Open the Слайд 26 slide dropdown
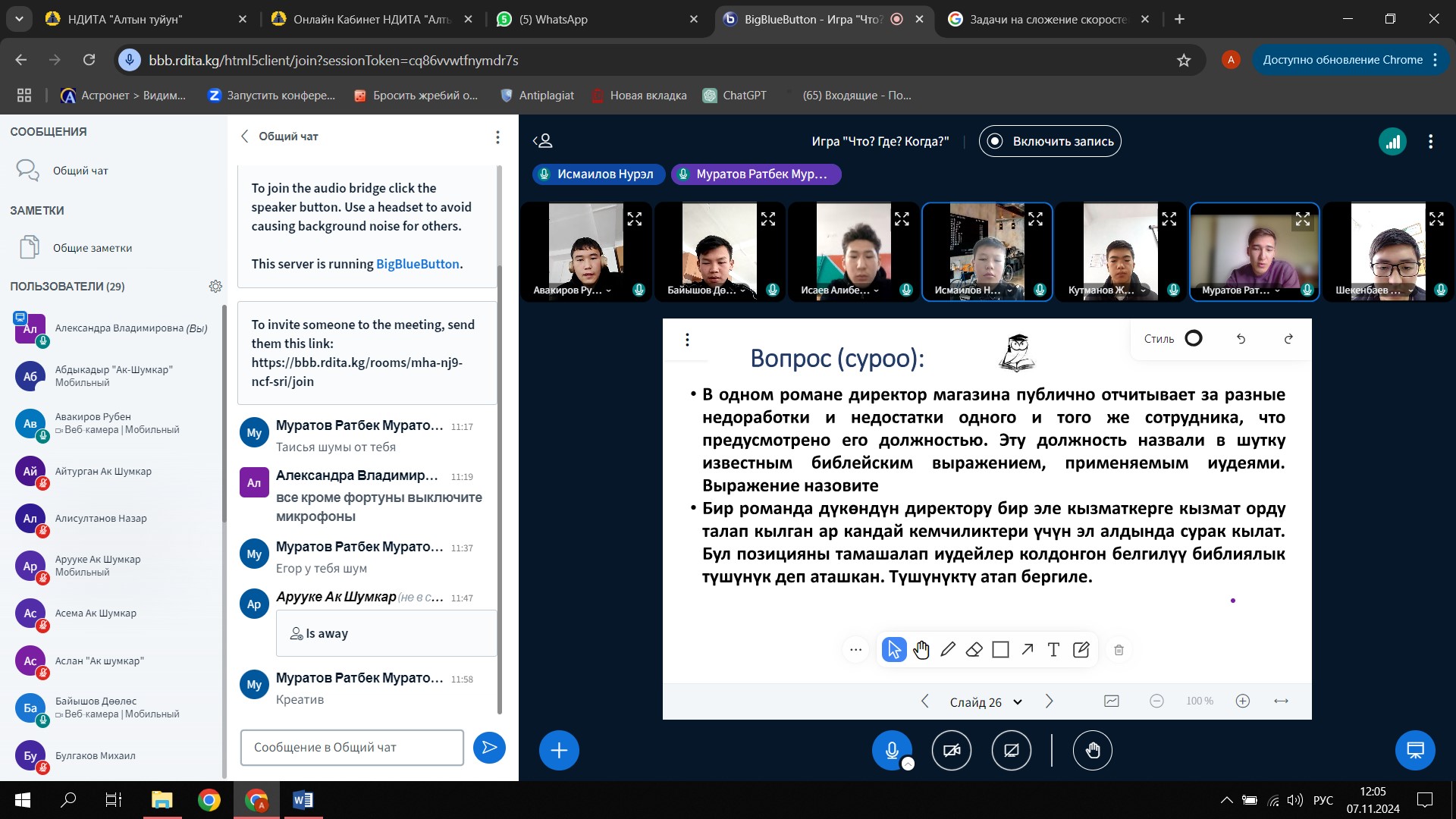 (986, 702)
